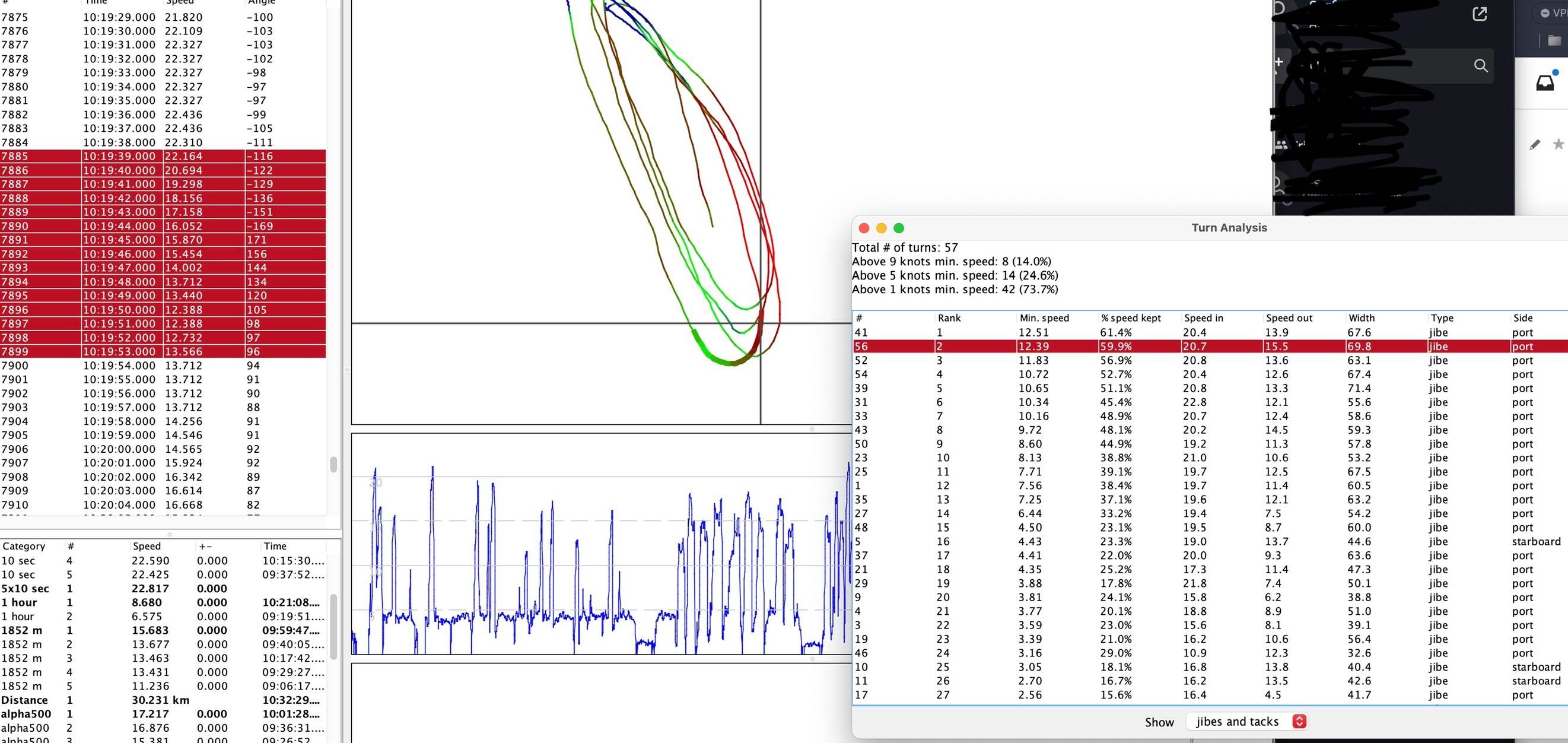Click the people group icon
The width and height of the screenshot is (1568, 743).
[x=1281, y=145]
